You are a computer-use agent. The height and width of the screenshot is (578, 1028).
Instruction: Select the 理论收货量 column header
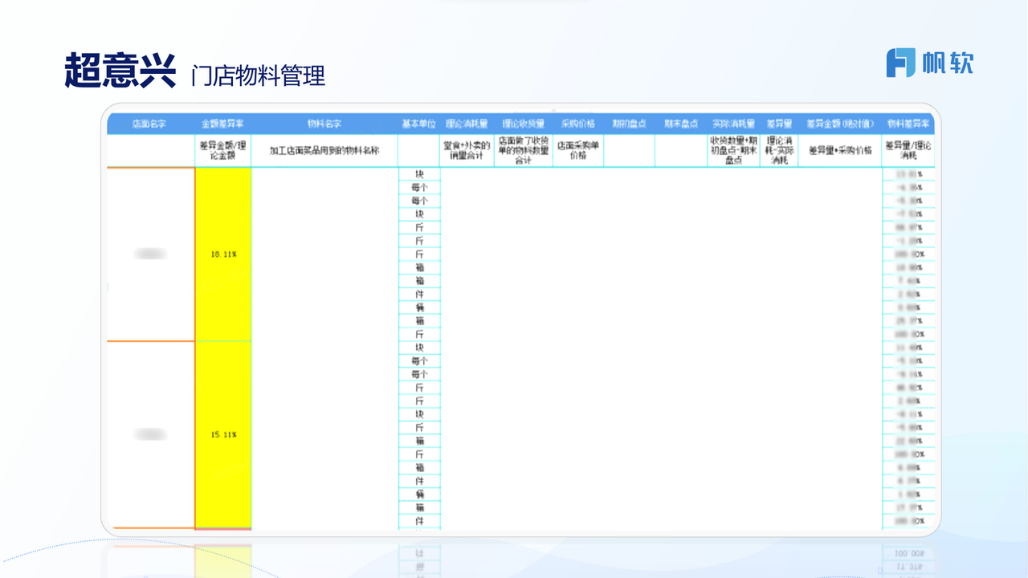[x=523, y=124]
